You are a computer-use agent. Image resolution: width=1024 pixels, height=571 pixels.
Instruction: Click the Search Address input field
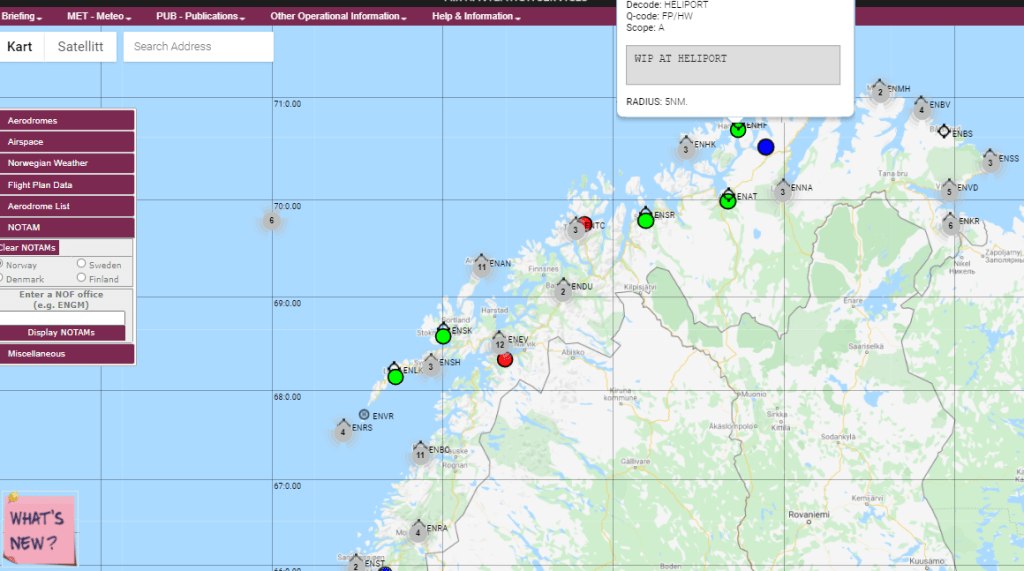coord(198,46)
